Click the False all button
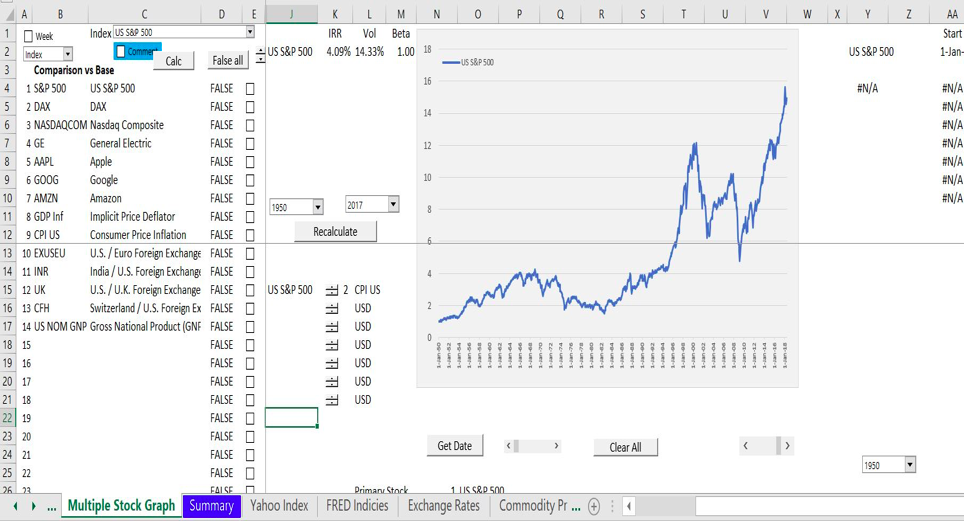Image resolution: width=969 pixels, height=521 pixels. (227, 60)
